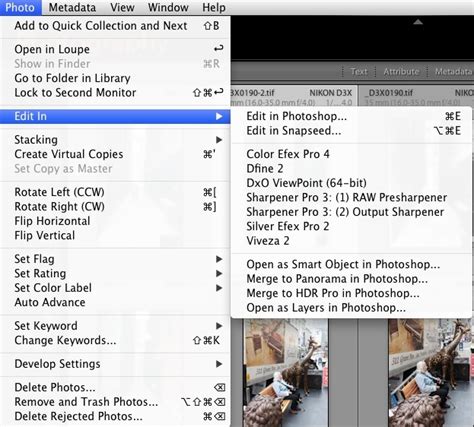Expand the Develop Settings submenu
Screen dimensions: 474x427
tap(115, 364)
